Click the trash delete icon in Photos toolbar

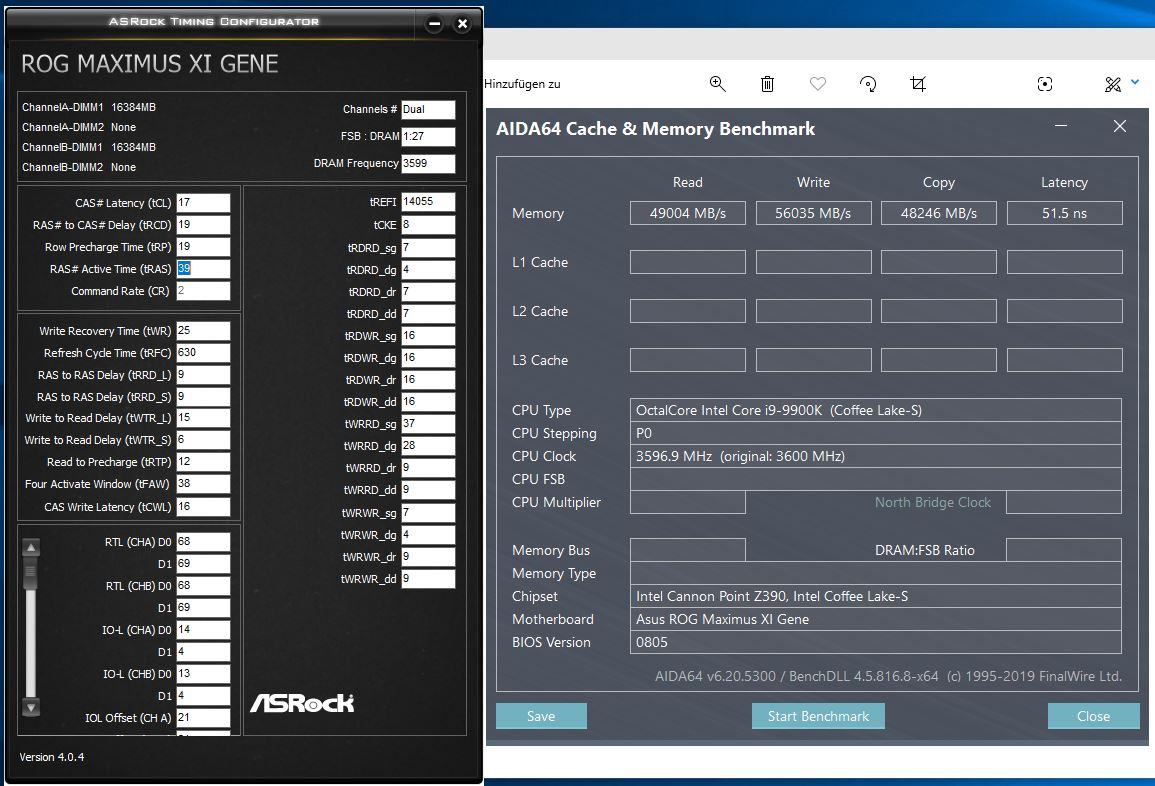(x=767, y=84)
